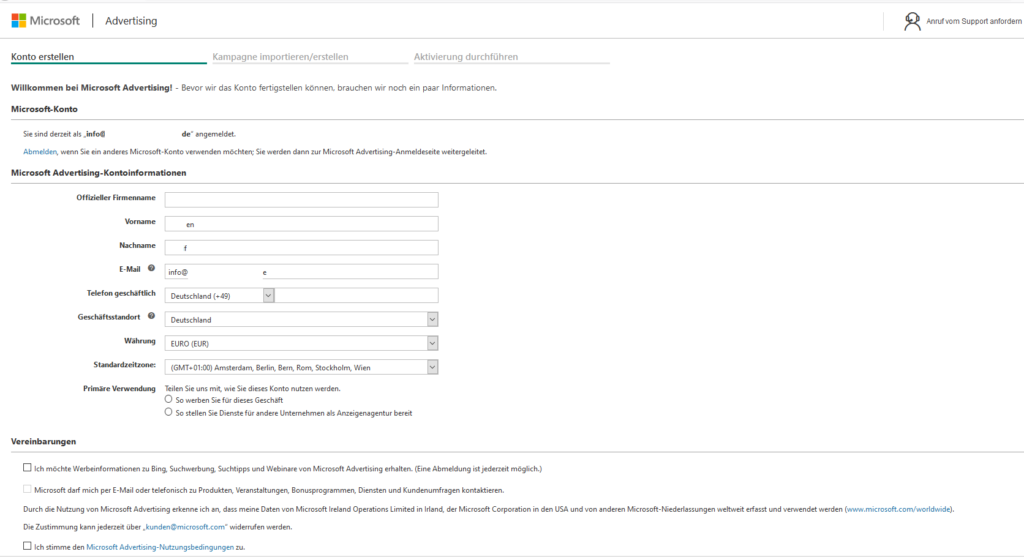This screenshot has width=1024, height=557.
Task: Switch to Kampagne importieren/erstellen tab
Action: coord(280,57)
